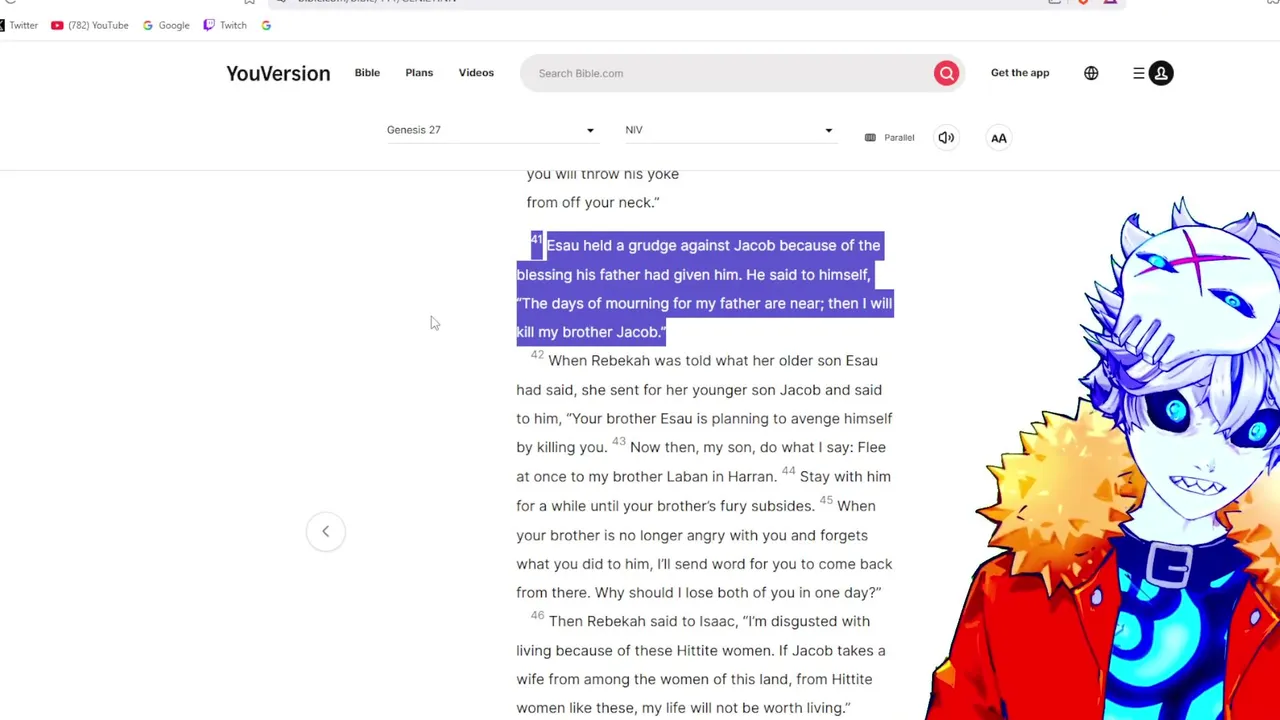Viewport: 1280px width, 720px height.
Task: Click verse 44 'Stay with him'
Action: click(703, 491)
